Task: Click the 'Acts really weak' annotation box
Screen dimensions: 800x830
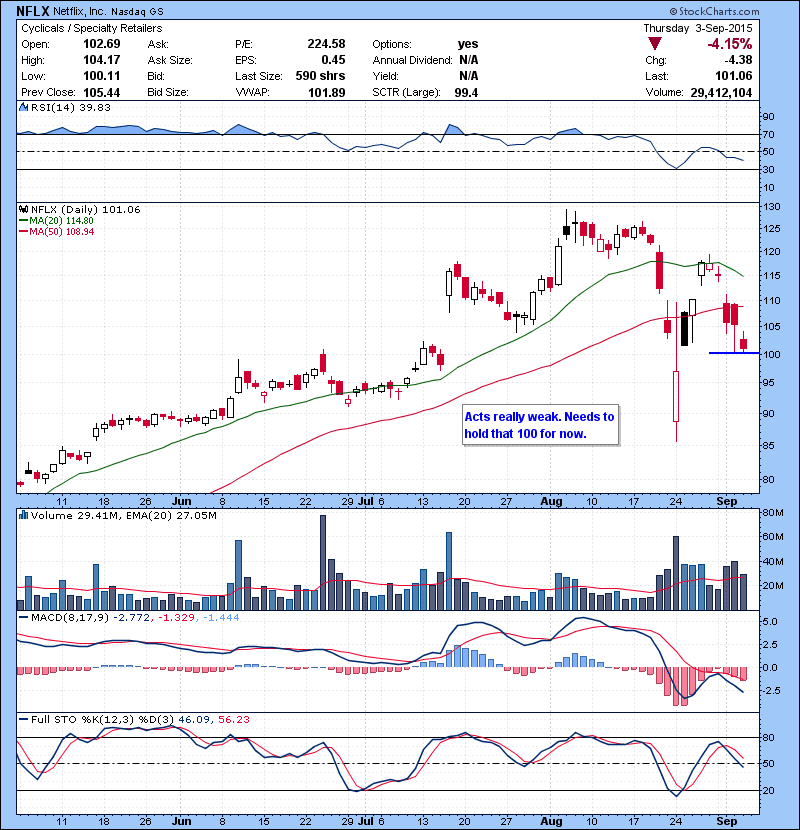Action: (x=541, y=425)
